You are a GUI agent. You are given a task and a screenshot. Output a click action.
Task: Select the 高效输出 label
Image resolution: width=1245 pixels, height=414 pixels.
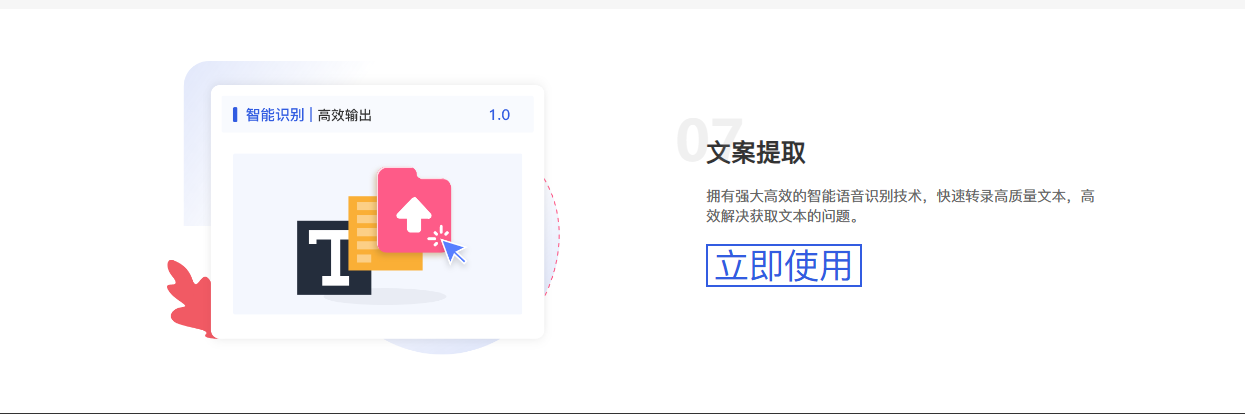345,115
